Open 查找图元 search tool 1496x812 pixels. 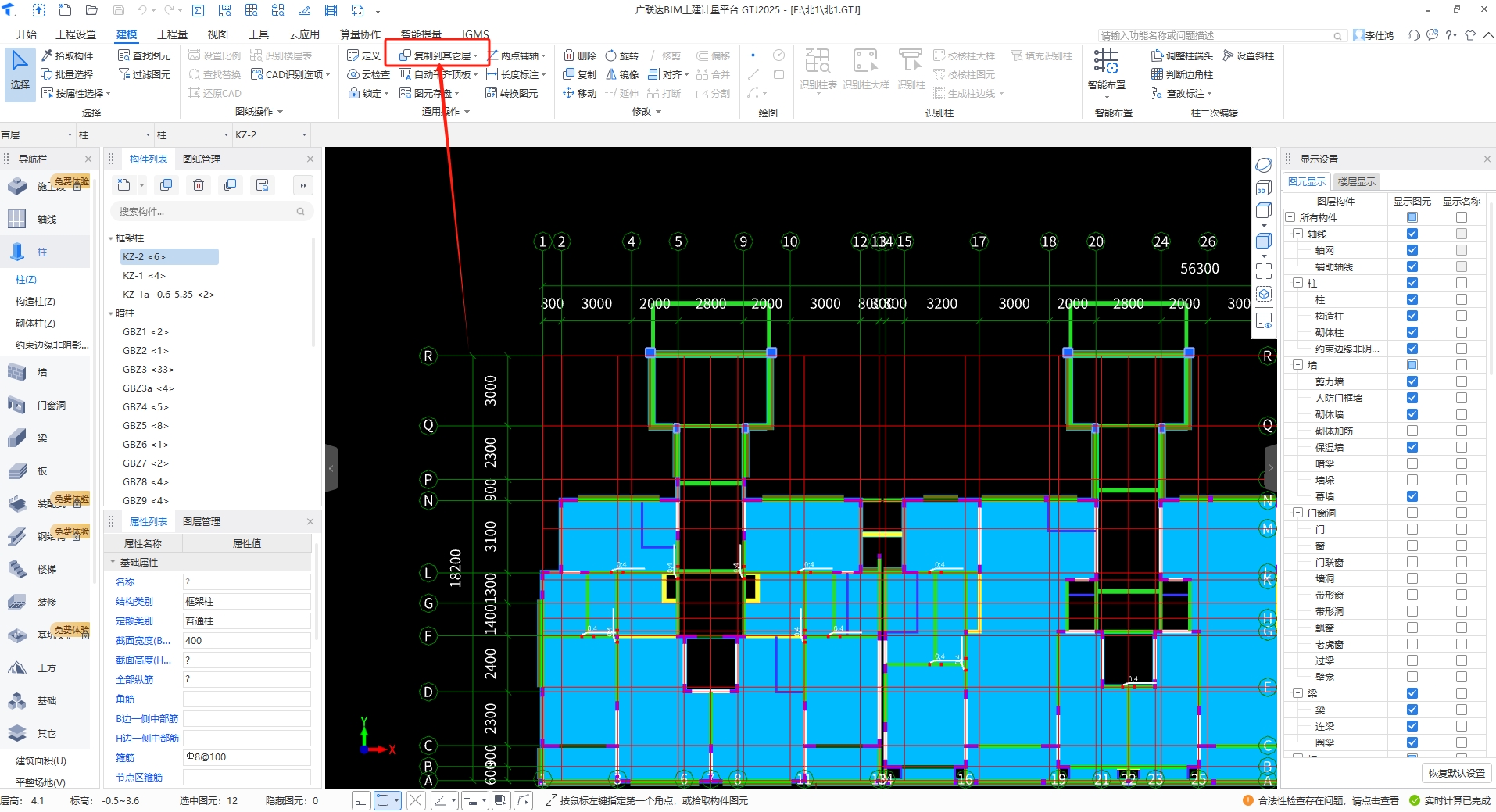click(144, 55)
